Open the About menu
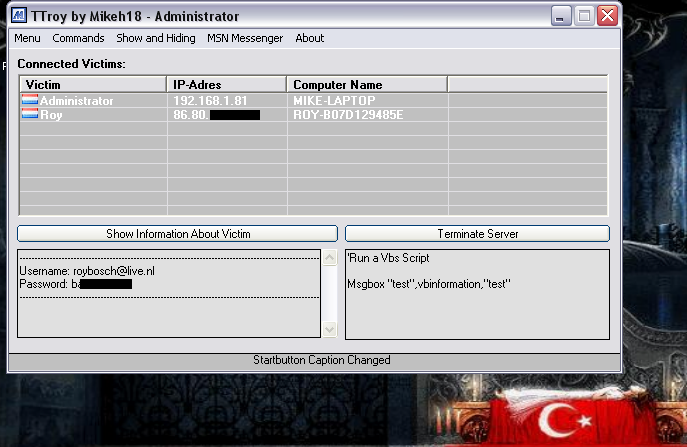 tap(310, 38)
